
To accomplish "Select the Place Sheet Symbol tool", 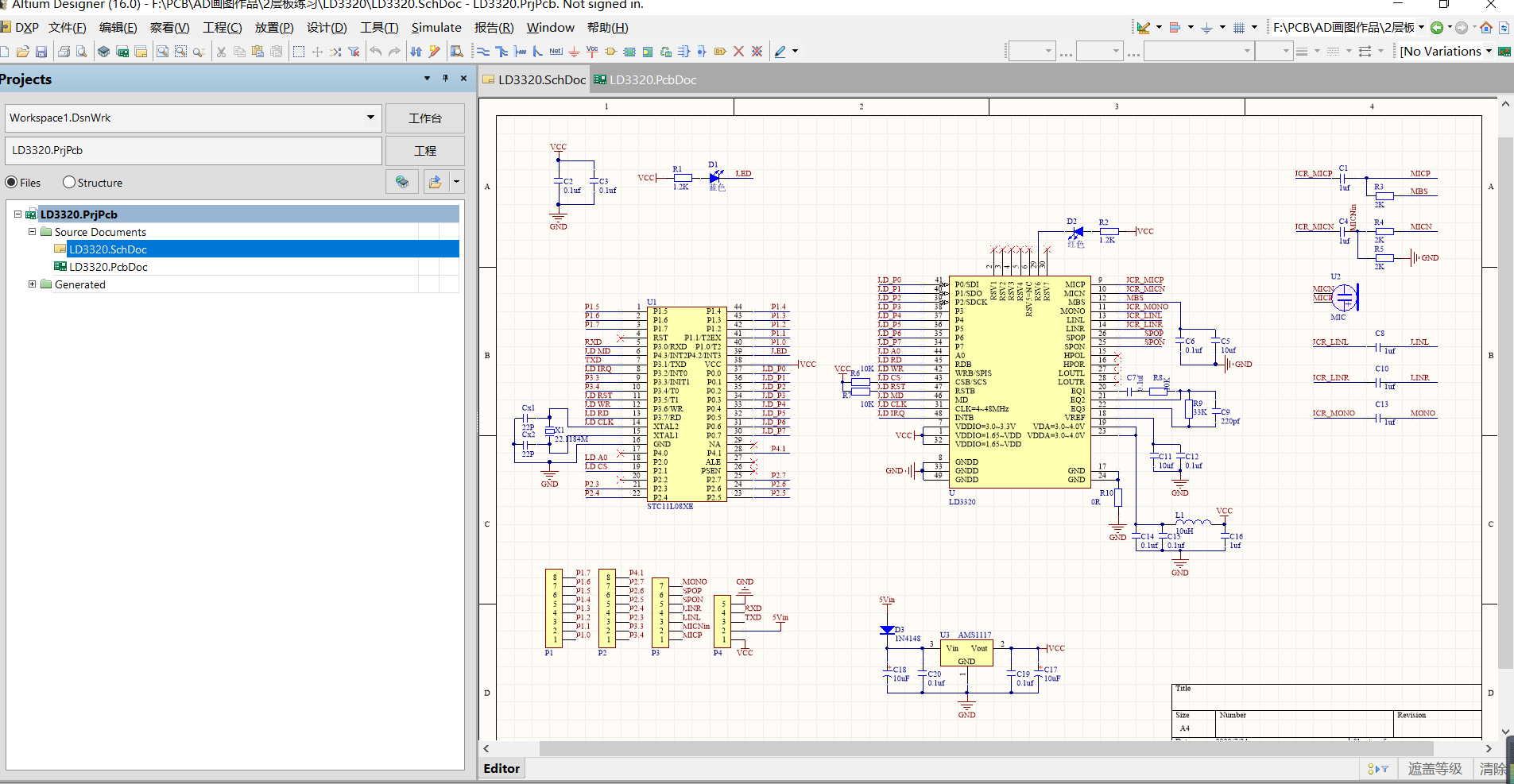I will click(x=629, y=52).
